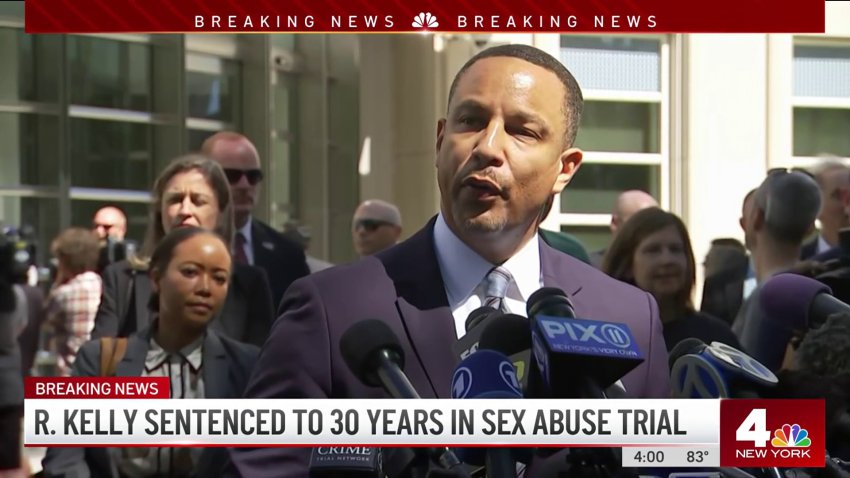Viewport: 850px width, 478px height.
Task: Click the blue circle-7 microphone flag on right
Action: pos(722,369)
